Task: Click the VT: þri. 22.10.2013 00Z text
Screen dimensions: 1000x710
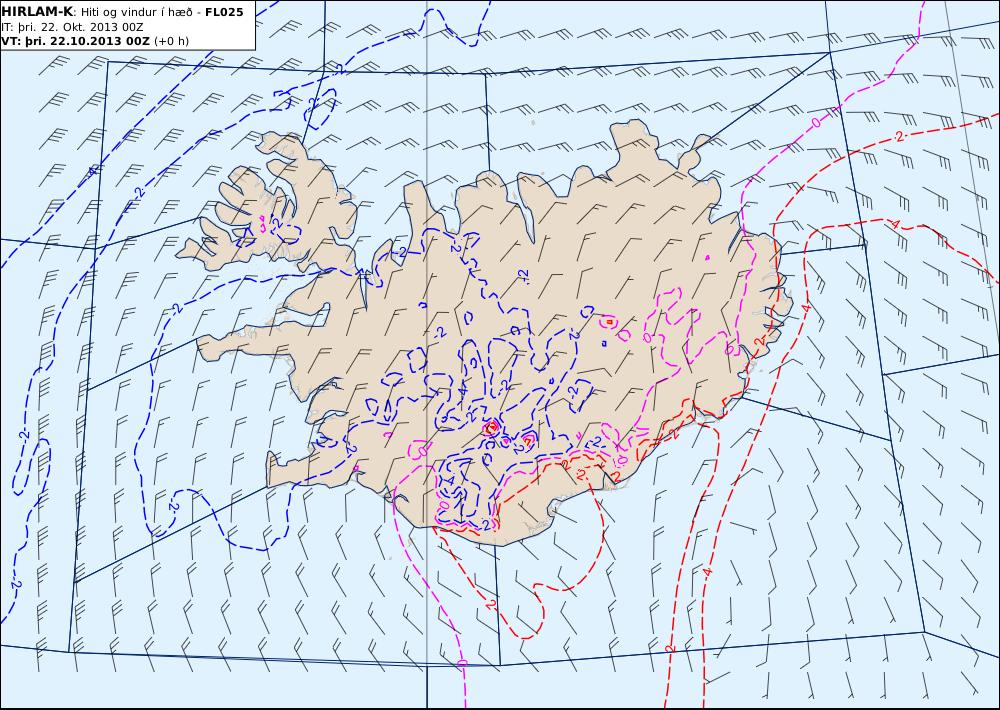Action: [x=75, y=41]
